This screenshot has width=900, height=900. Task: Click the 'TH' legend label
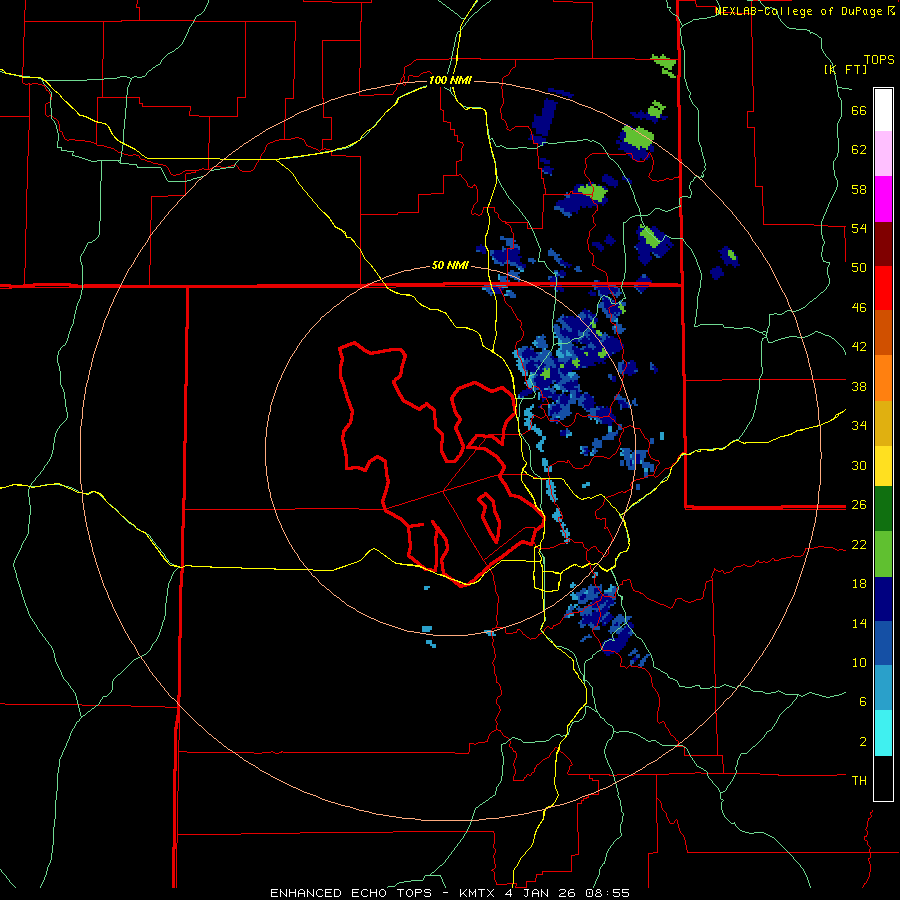pos(859,780)
